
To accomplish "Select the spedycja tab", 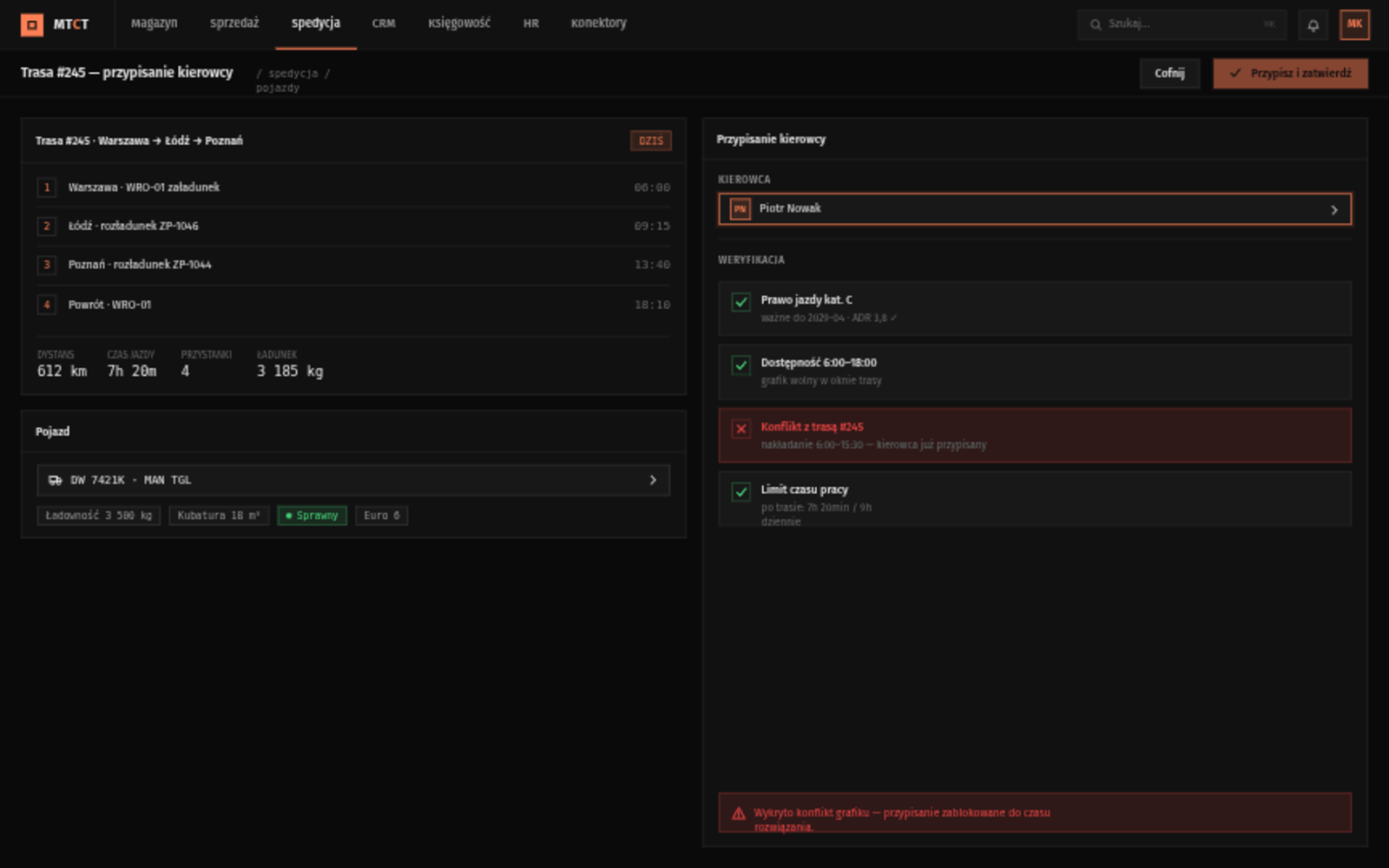I will pyautogui.click(x=316, y=23).
